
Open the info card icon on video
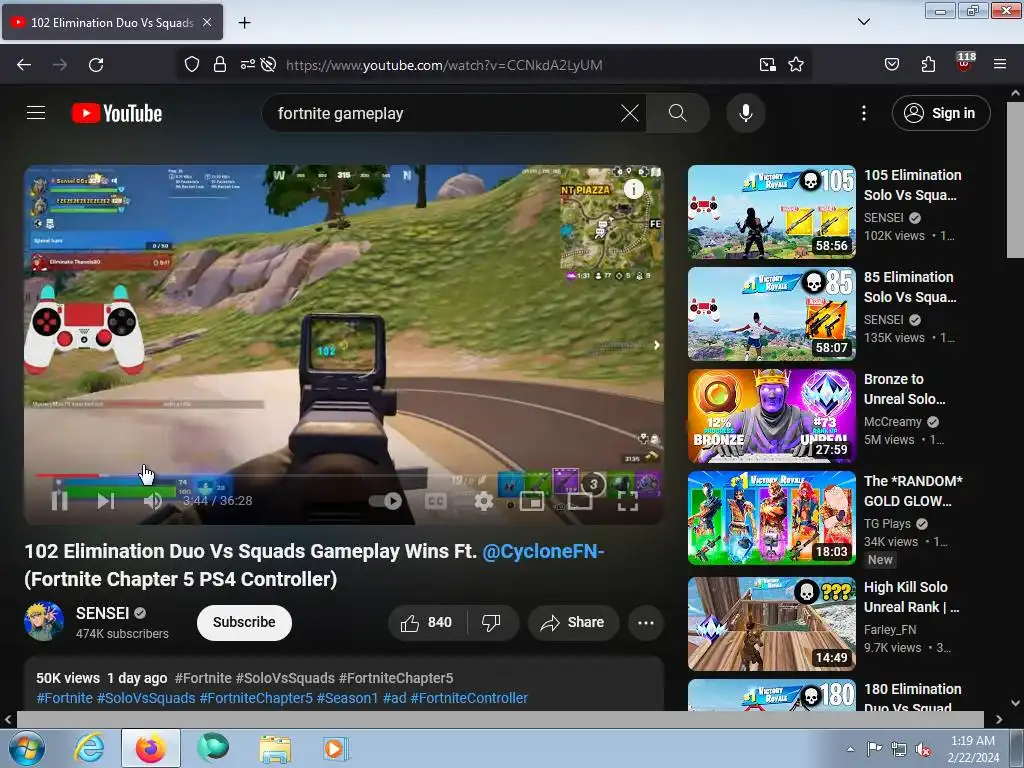coord(633,189)
